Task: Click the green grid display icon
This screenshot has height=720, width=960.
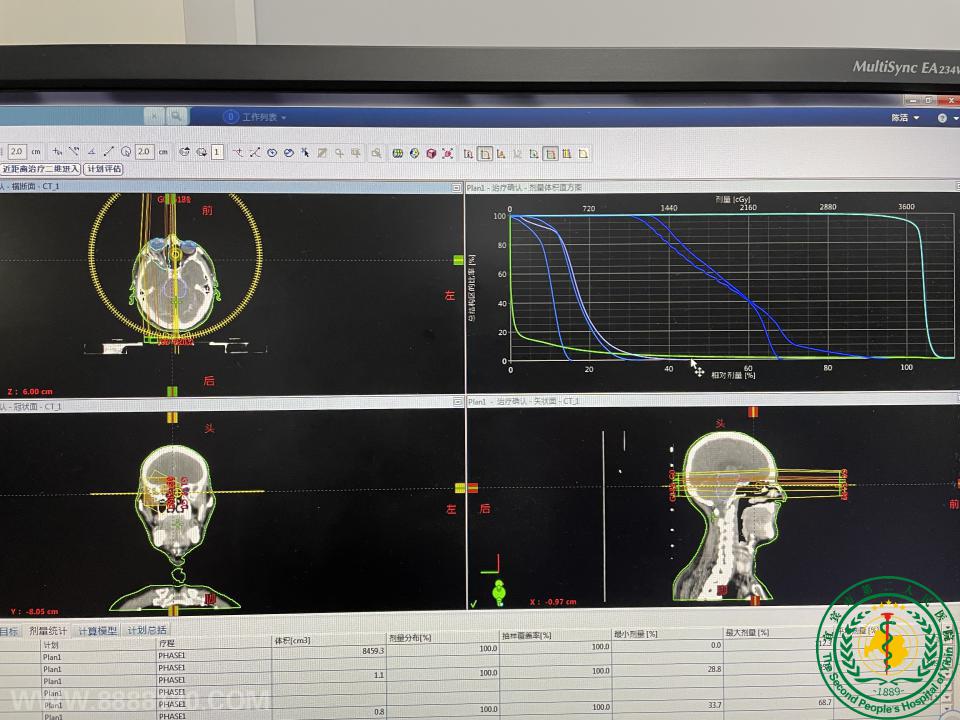Action: [397, 153]
